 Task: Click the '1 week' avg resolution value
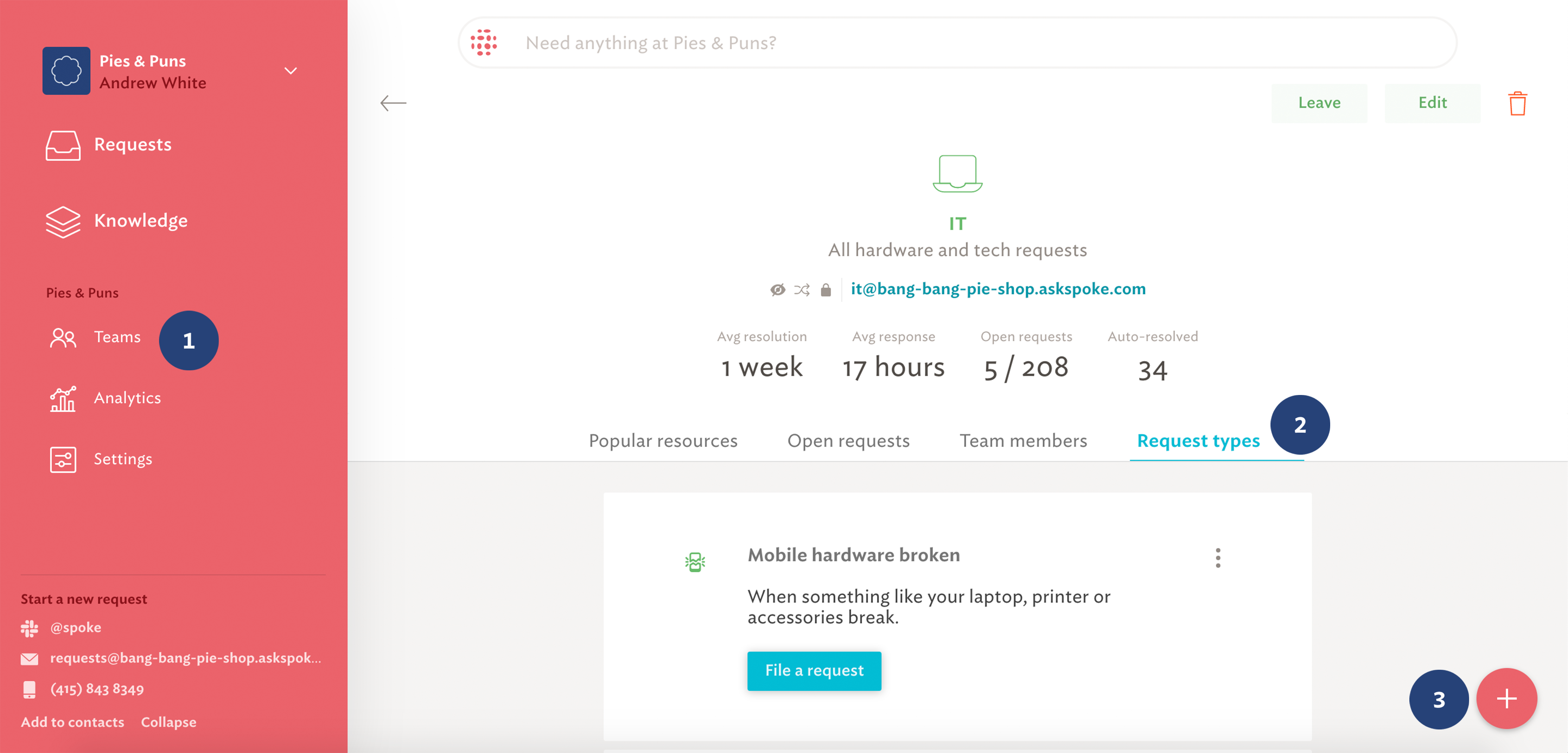click(x=762, y=368)
